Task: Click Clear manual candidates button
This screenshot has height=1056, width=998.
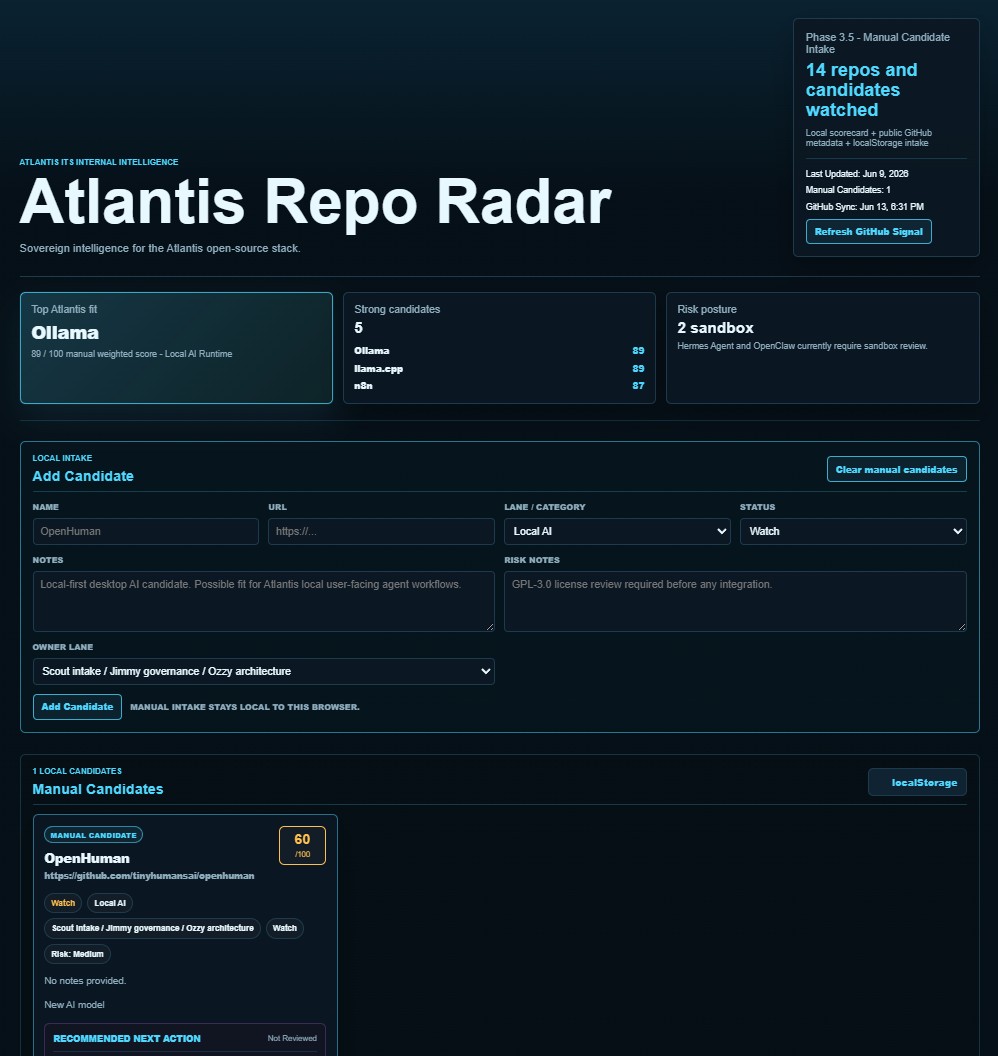Action: [896, 469]
